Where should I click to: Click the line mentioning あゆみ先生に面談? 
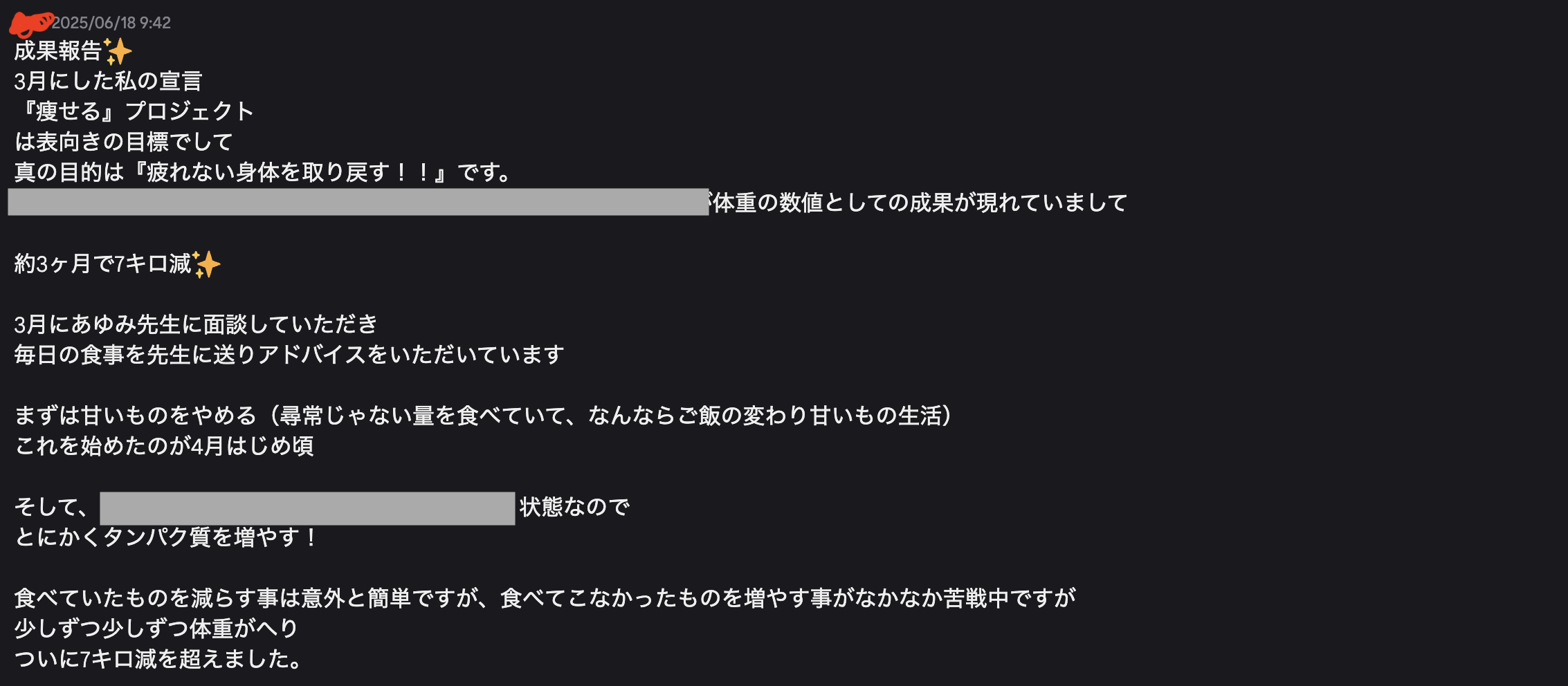(196, 324)
